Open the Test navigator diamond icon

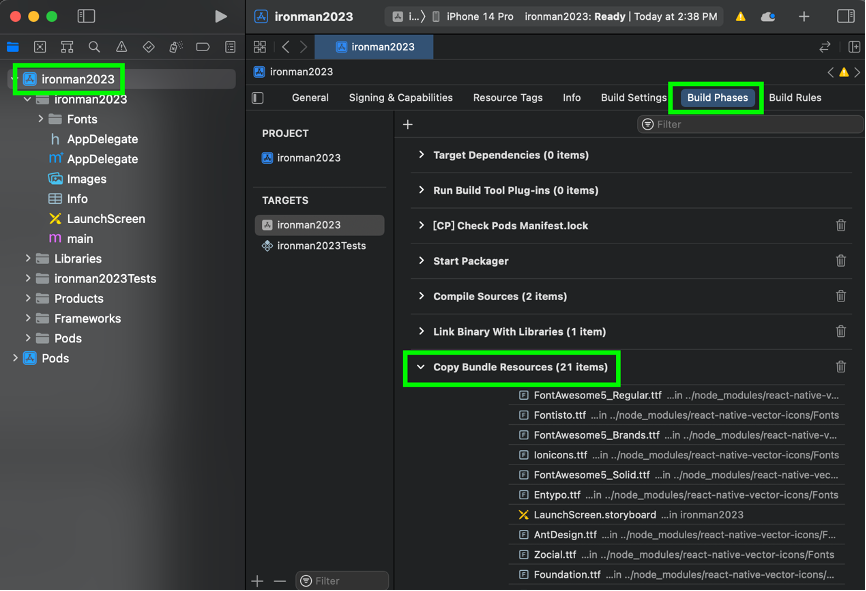tap(149, 47)
